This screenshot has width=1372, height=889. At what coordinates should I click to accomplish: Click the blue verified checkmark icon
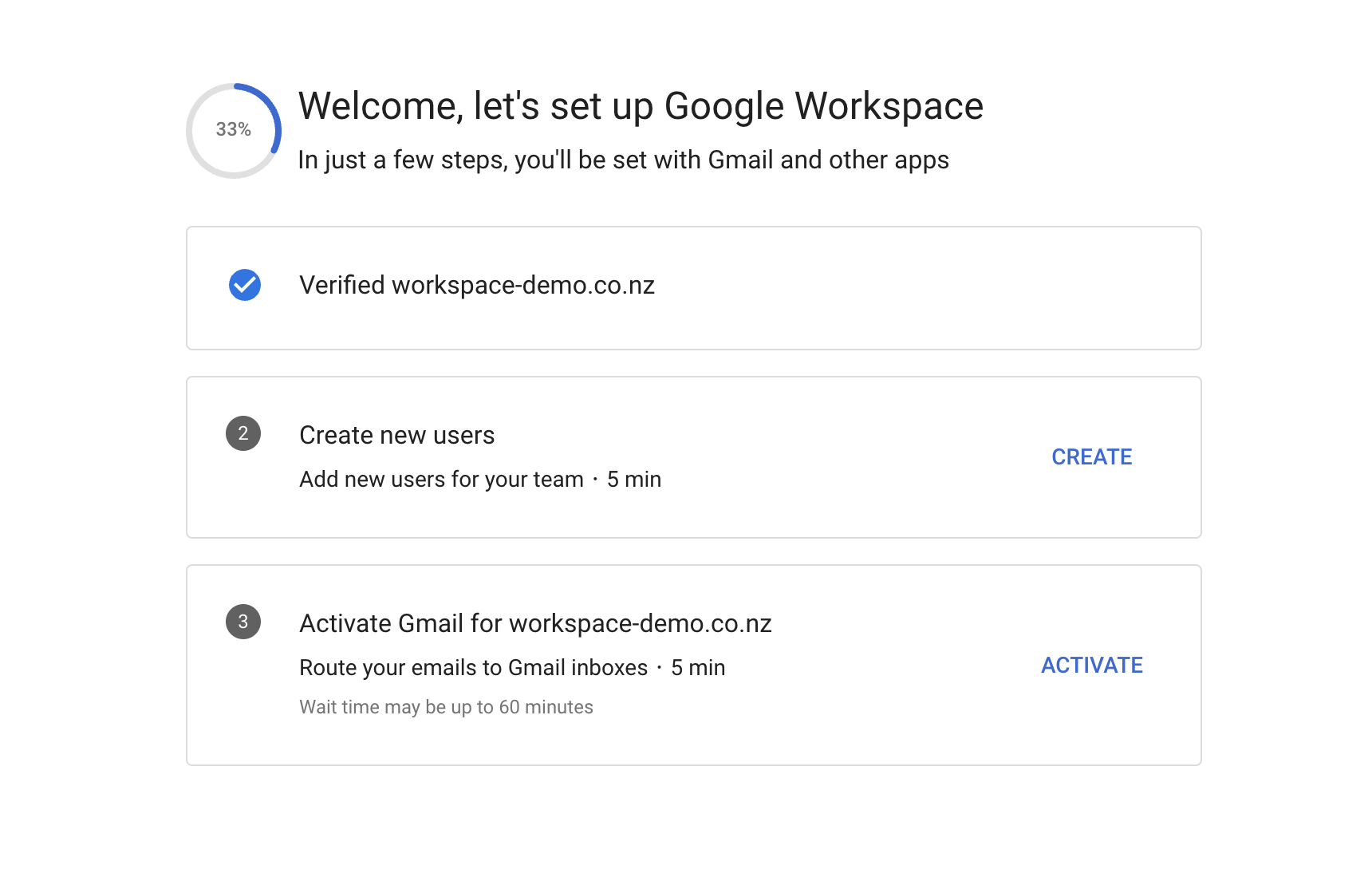245,285
